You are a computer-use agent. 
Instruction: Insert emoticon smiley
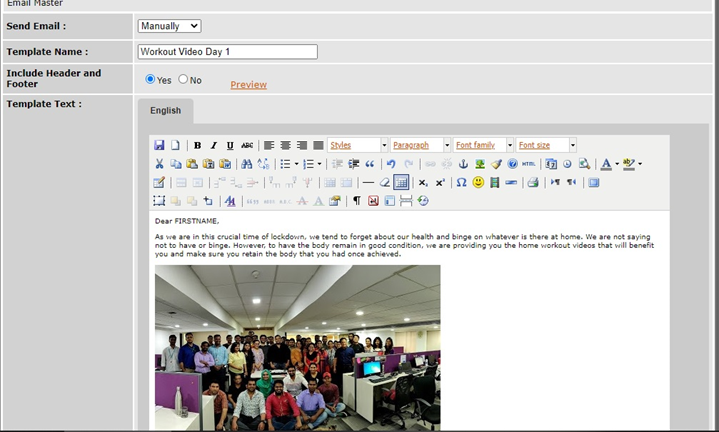[x=478, y=183]
